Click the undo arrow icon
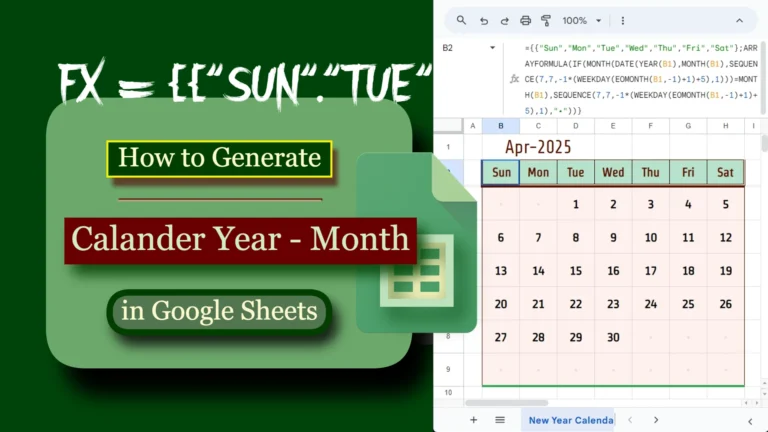The height and width of the screenshot is (432, 768). coord(484,21)
